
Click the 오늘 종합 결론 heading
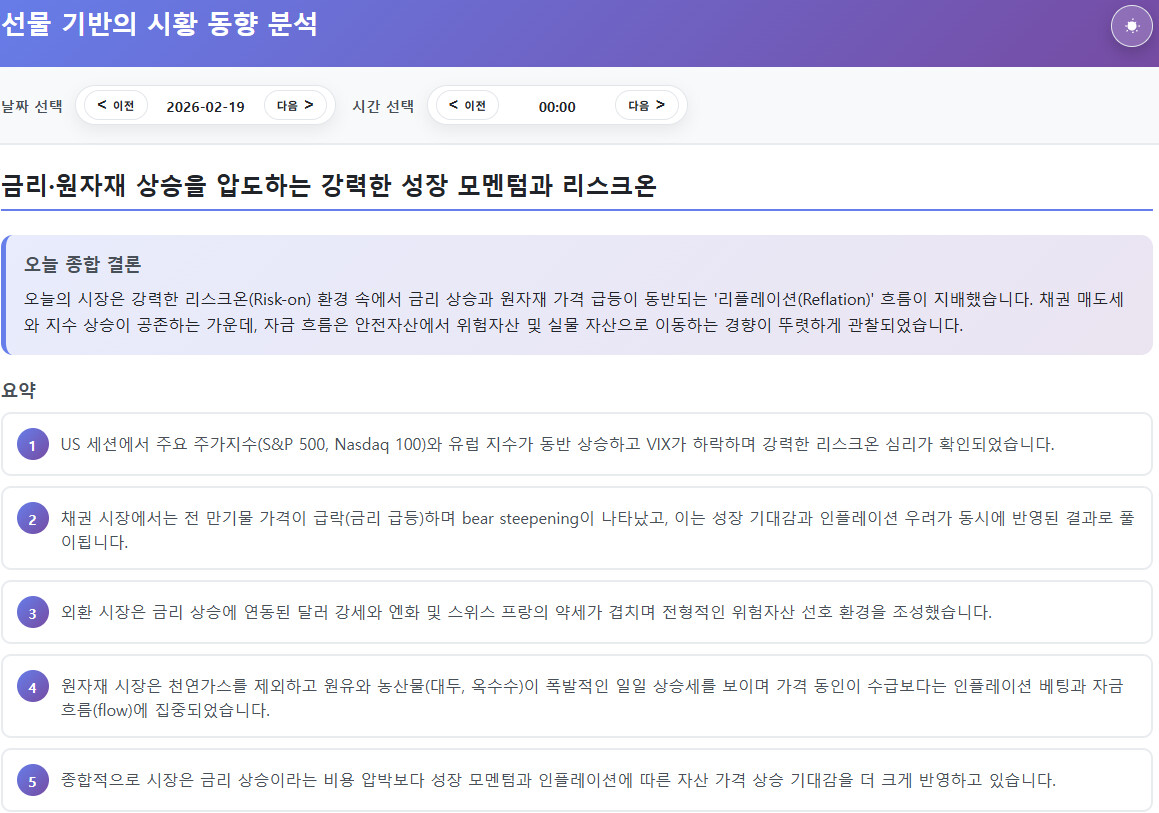point(82,264)
